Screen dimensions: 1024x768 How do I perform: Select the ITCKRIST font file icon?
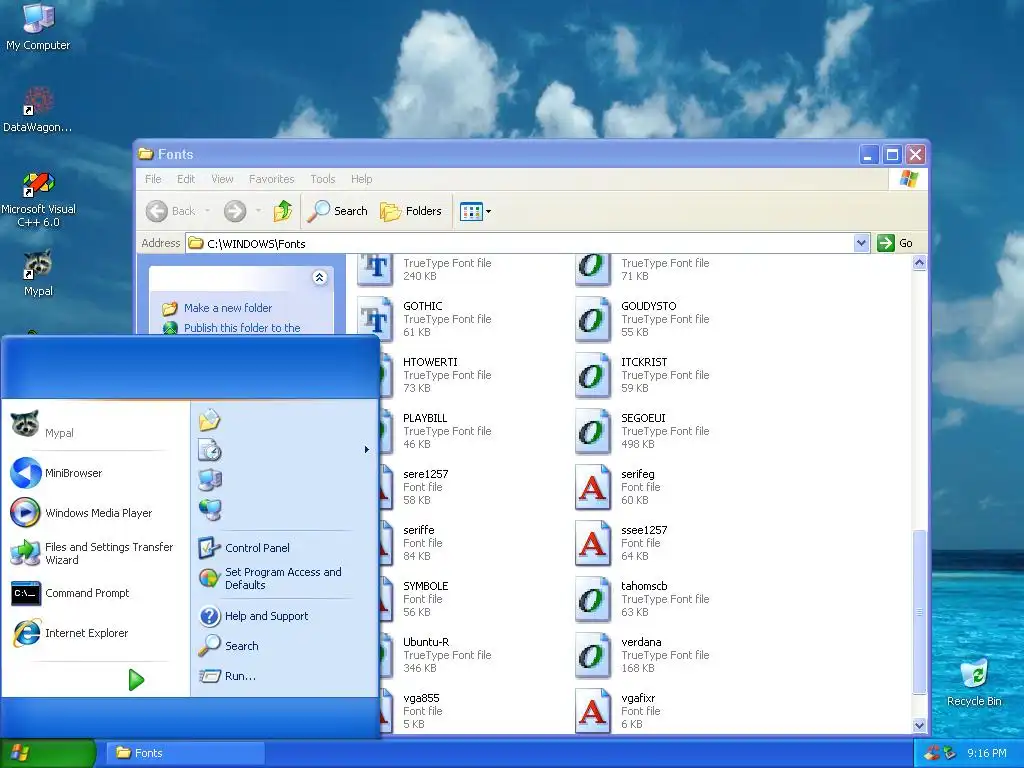pyautogui.click(x=592, y=376)
